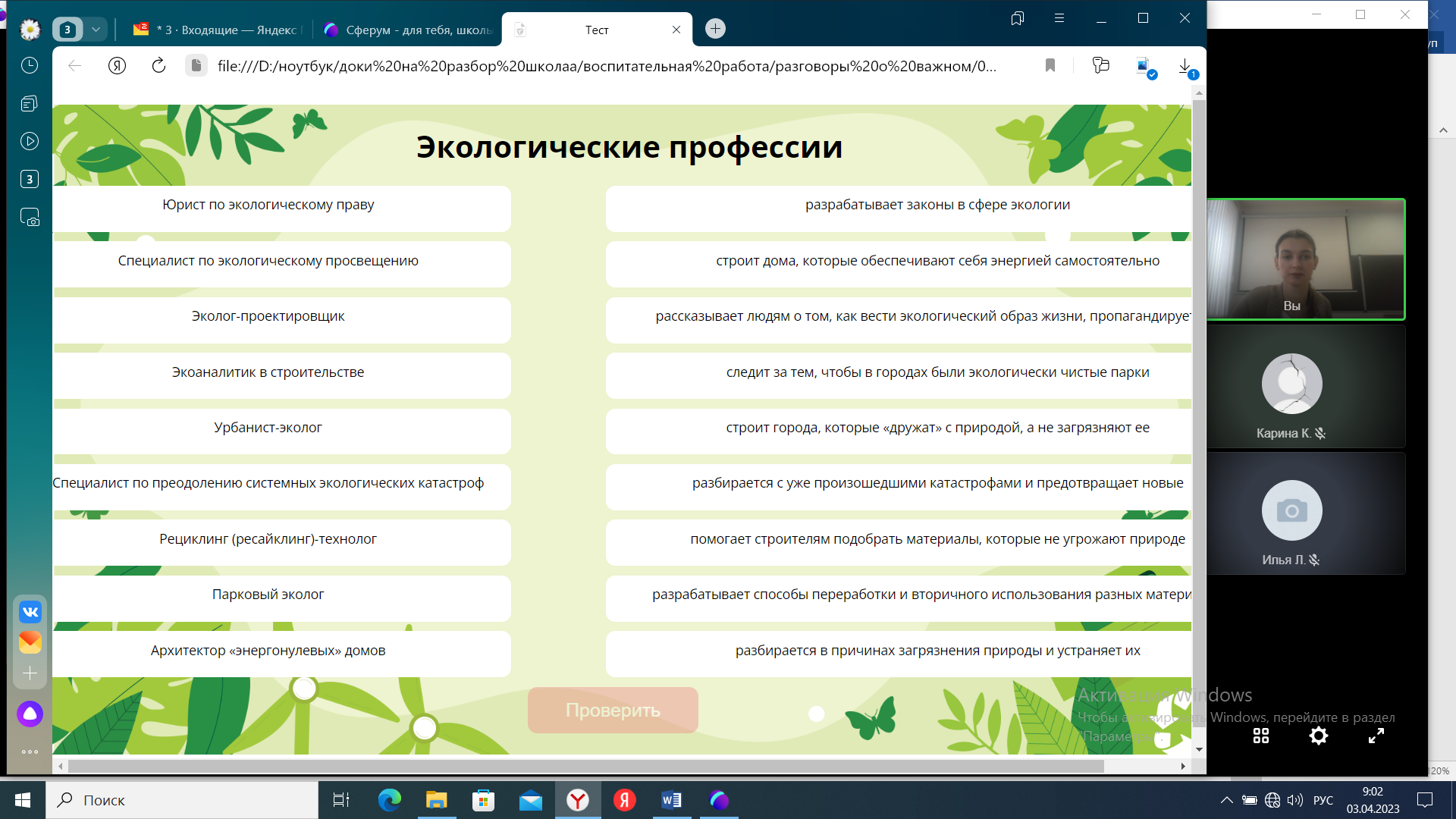Select description помогает строителям подобрать материалы
The width and height of the screenshot is (1456, 819).
point(899,542)
